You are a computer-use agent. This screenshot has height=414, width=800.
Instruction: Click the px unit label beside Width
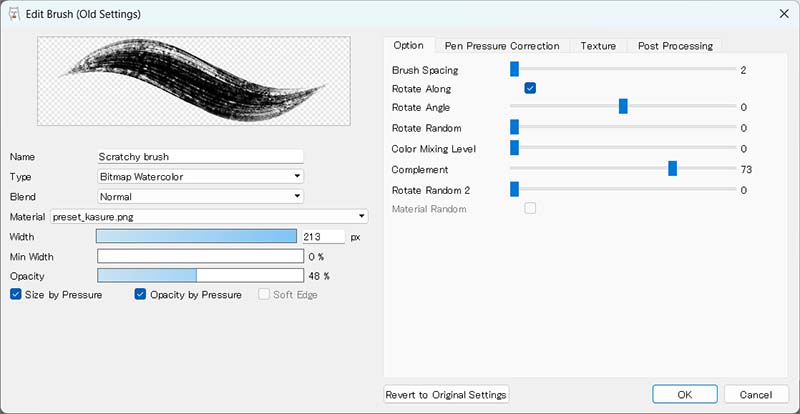click(x=355, y=237)
